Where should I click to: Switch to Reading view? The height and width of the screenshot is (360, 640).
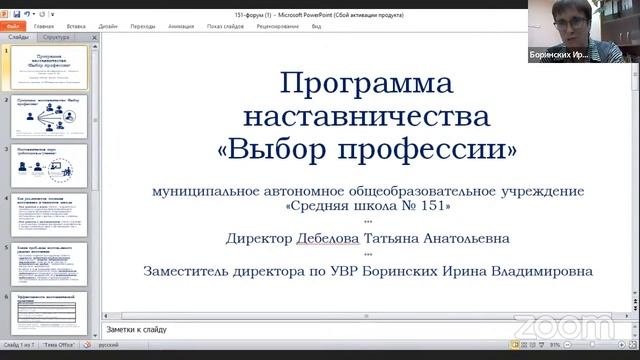pyautogui.click(x=533, y=345)
